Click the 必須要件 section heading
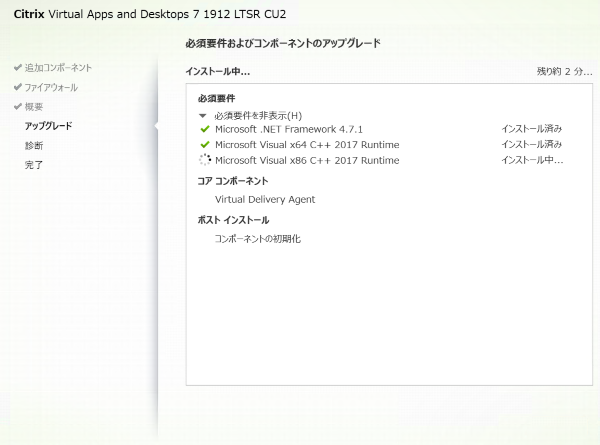The width and height of the screenshot is (600, 445). pyautogui.click(x=216, y=98)
